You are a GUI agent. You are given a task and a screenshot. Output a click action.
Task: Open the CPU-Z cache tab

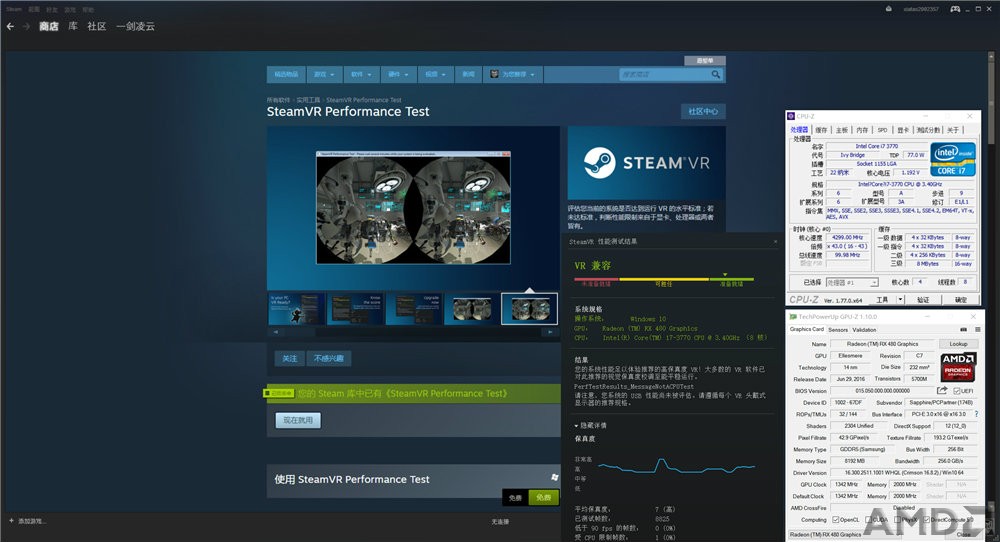point(821,129)
